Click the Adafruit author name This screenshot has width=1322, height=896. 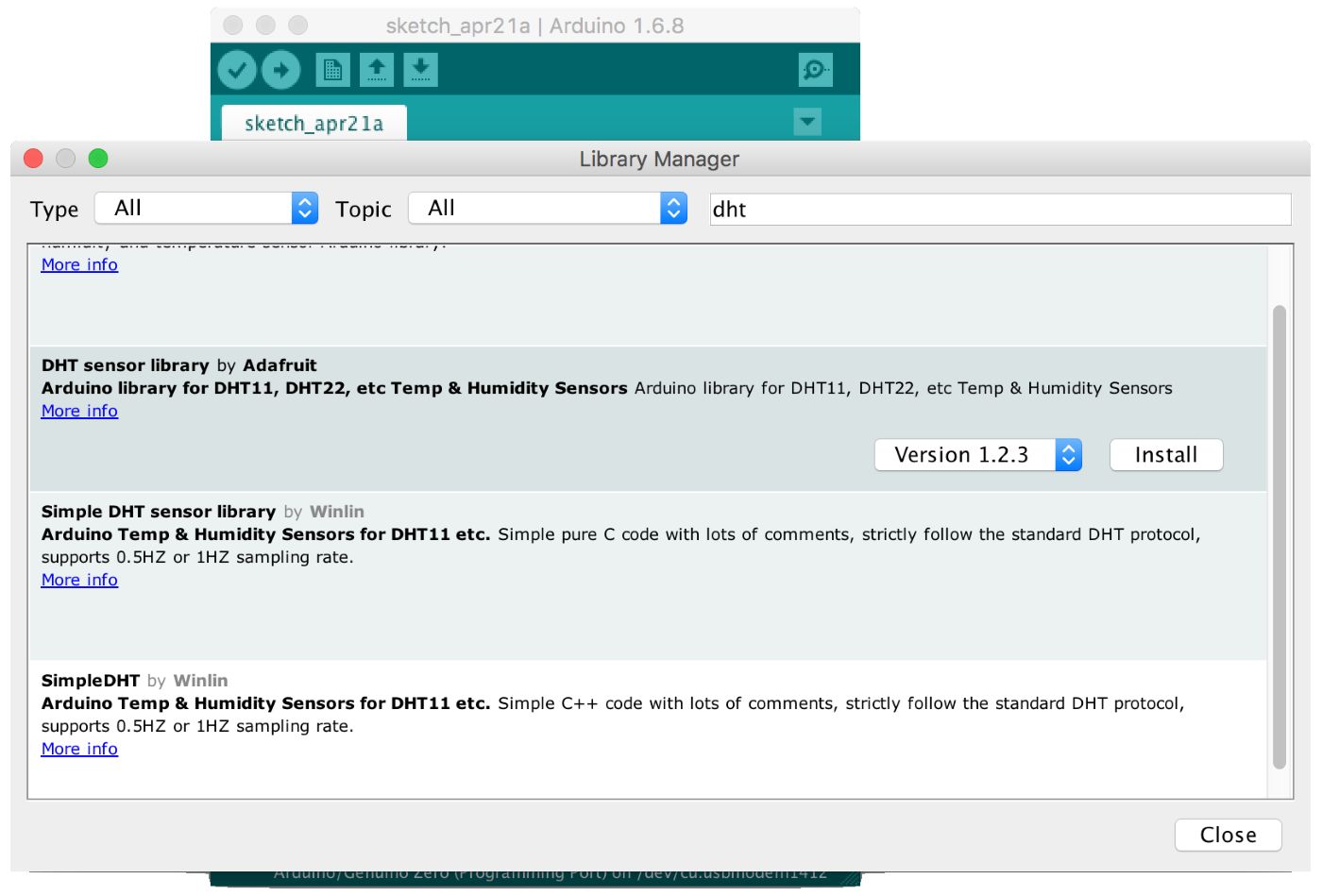280,365
